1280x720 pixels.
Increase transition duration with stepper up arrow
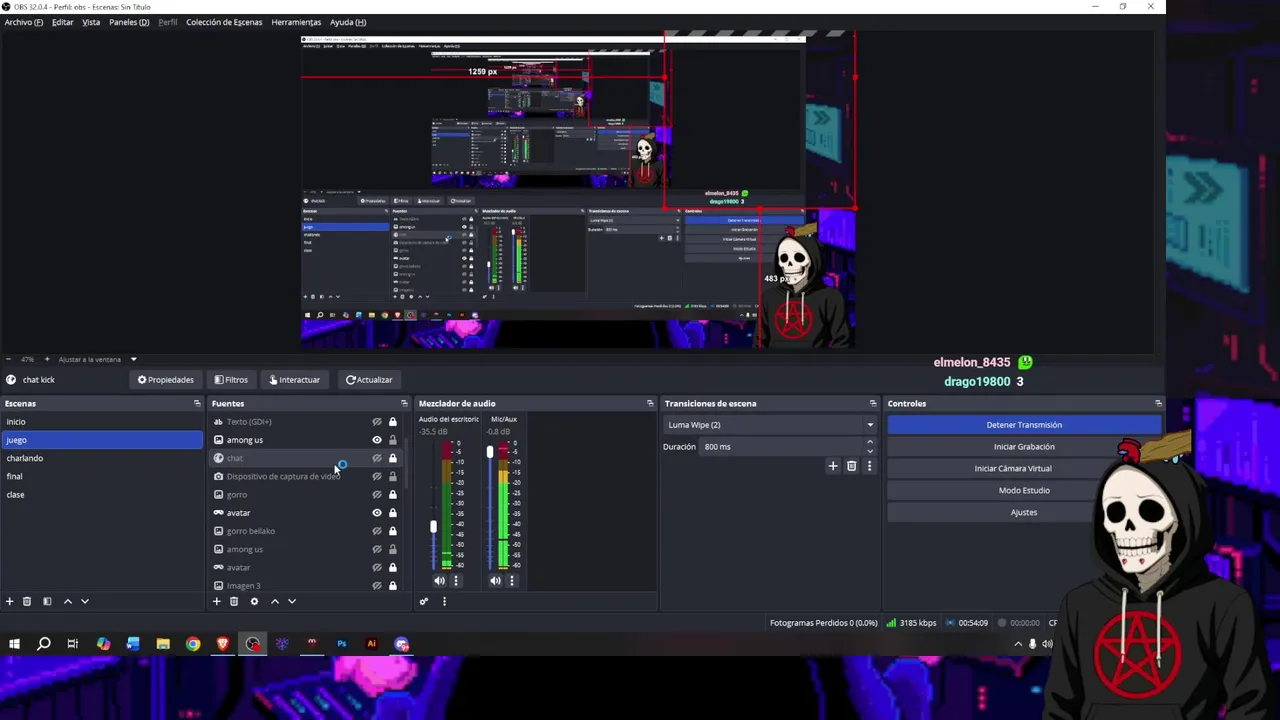pyautogui.click(x=869, y=442)
